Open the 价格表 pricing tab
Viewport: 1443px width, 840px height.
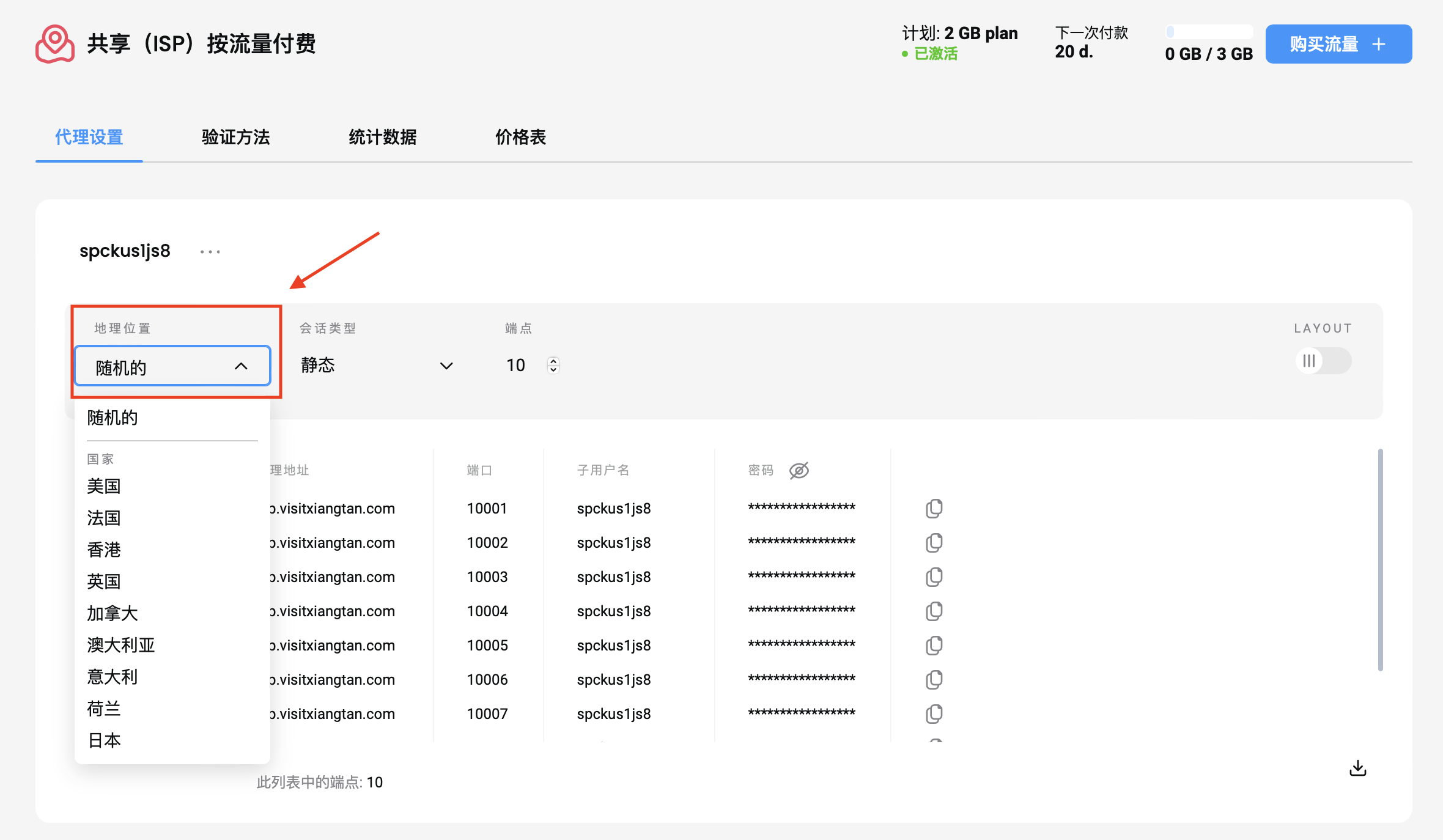[x=521, y=137]
